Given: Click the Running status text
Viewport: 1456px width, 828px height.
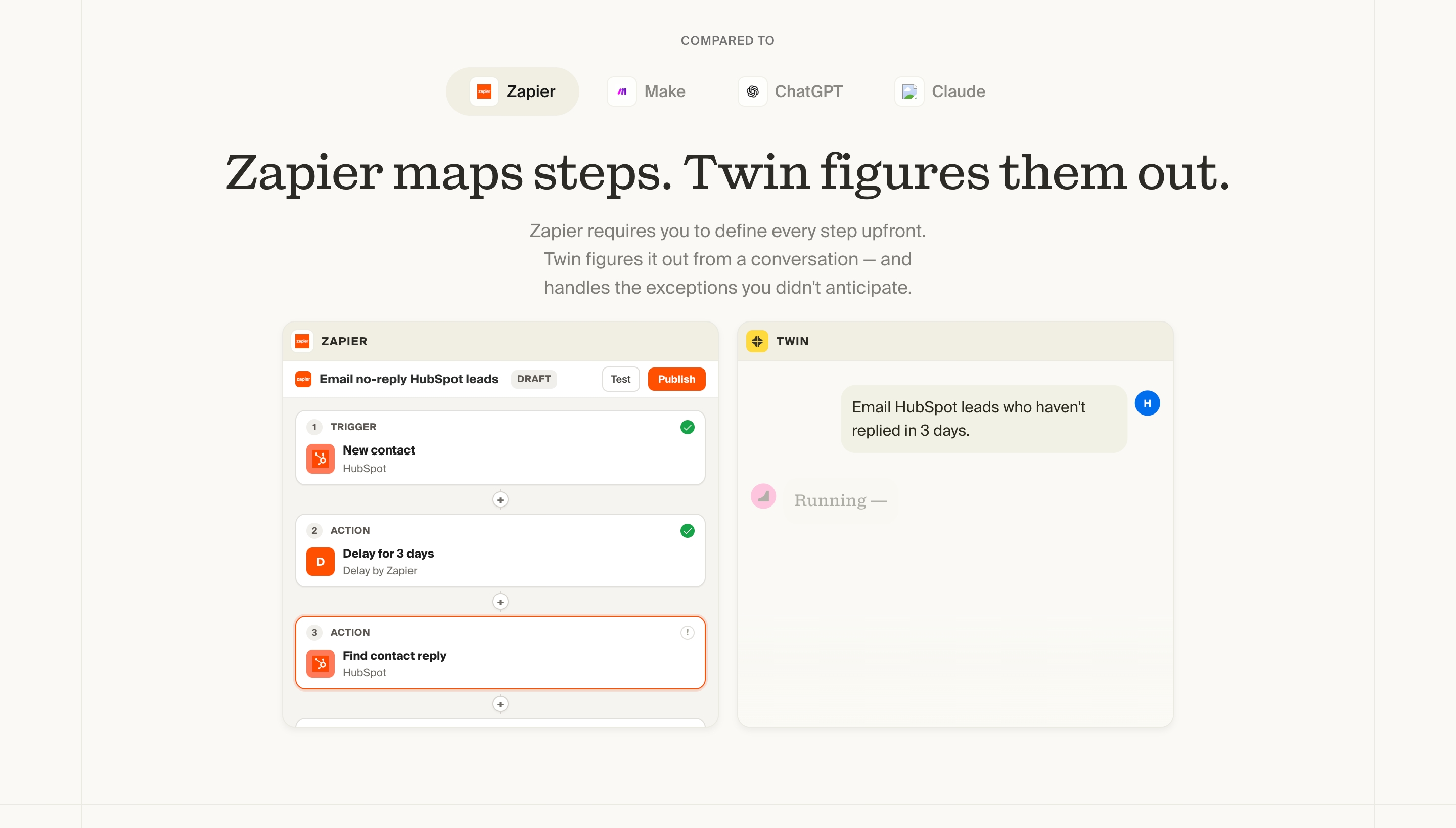Looking at the screenshot, I should (840, 500).
